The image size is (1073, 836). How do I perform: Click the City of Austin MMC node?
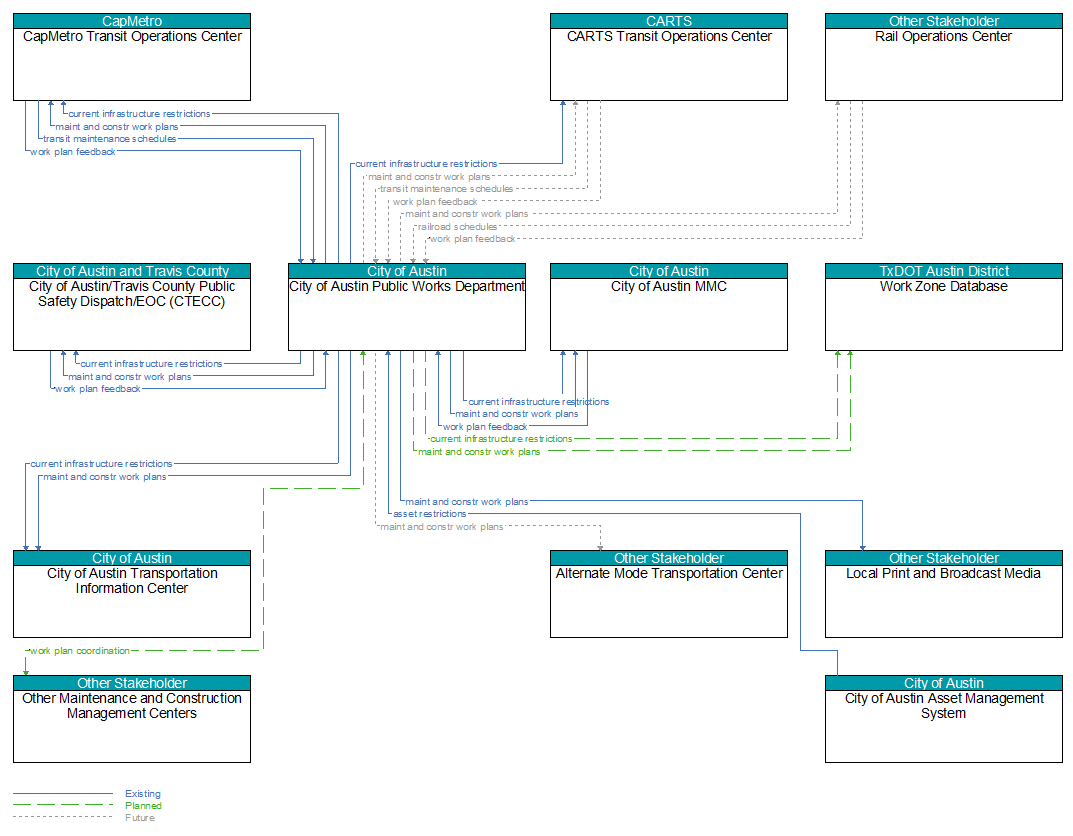[x=669, y=307]
